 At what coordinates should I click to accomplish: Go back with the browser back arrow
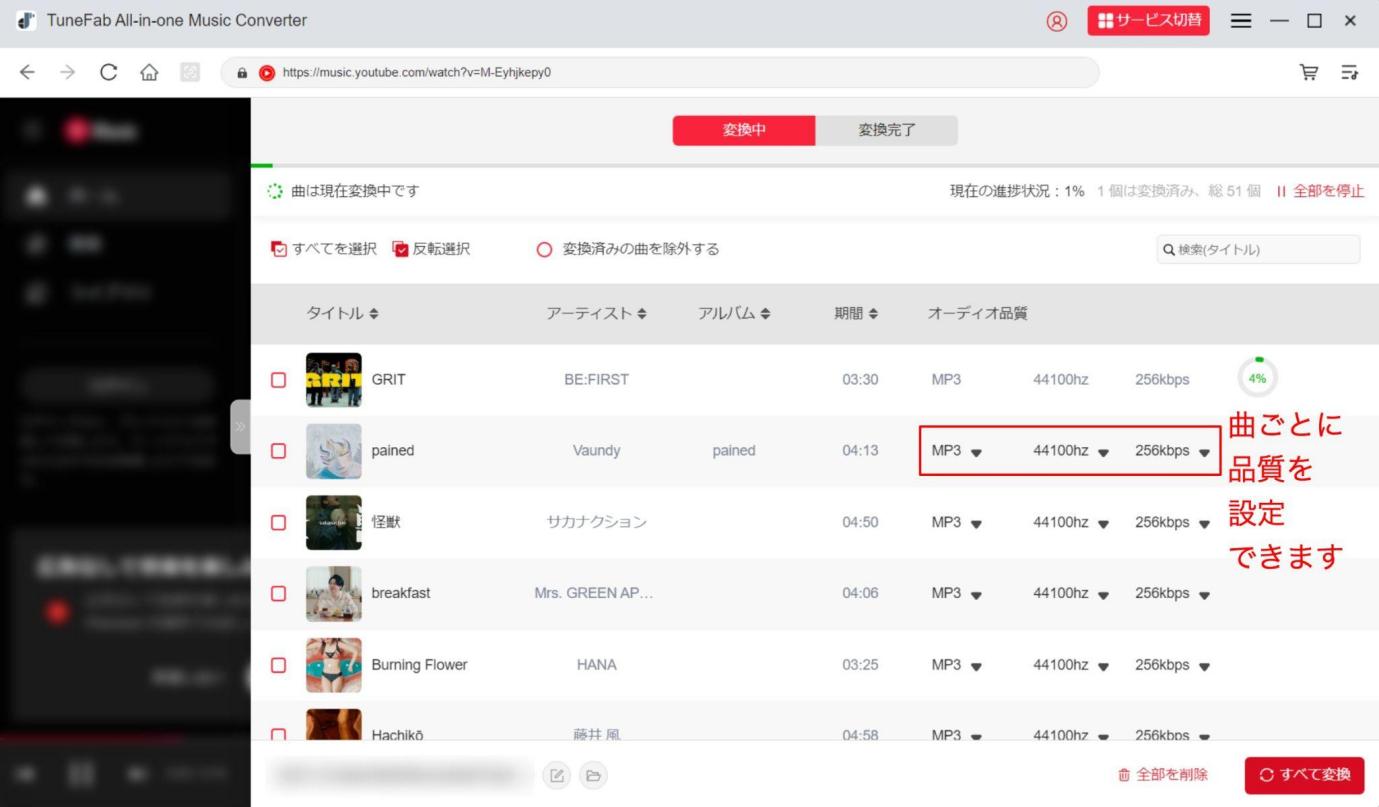click(27, 73)
